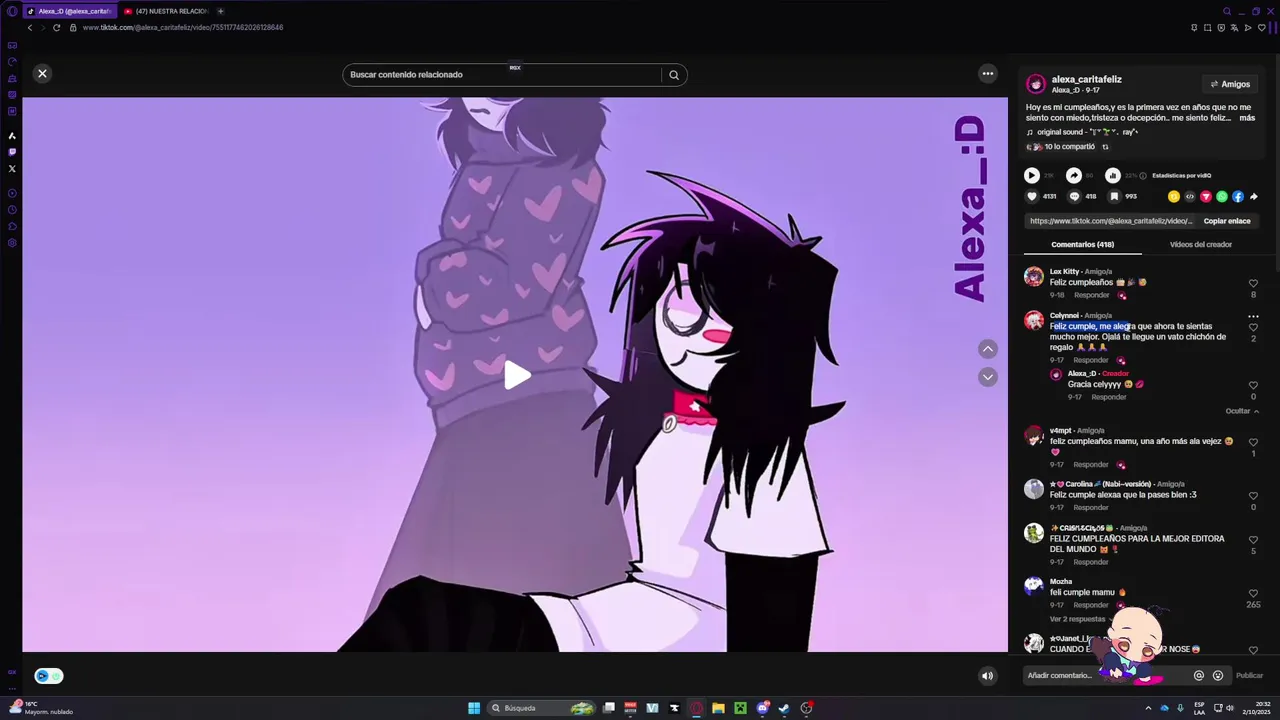Copy the video link with 'Copiar enlace'
Viewport: 1280px width, 720px height.
(x=1227, y=221)
